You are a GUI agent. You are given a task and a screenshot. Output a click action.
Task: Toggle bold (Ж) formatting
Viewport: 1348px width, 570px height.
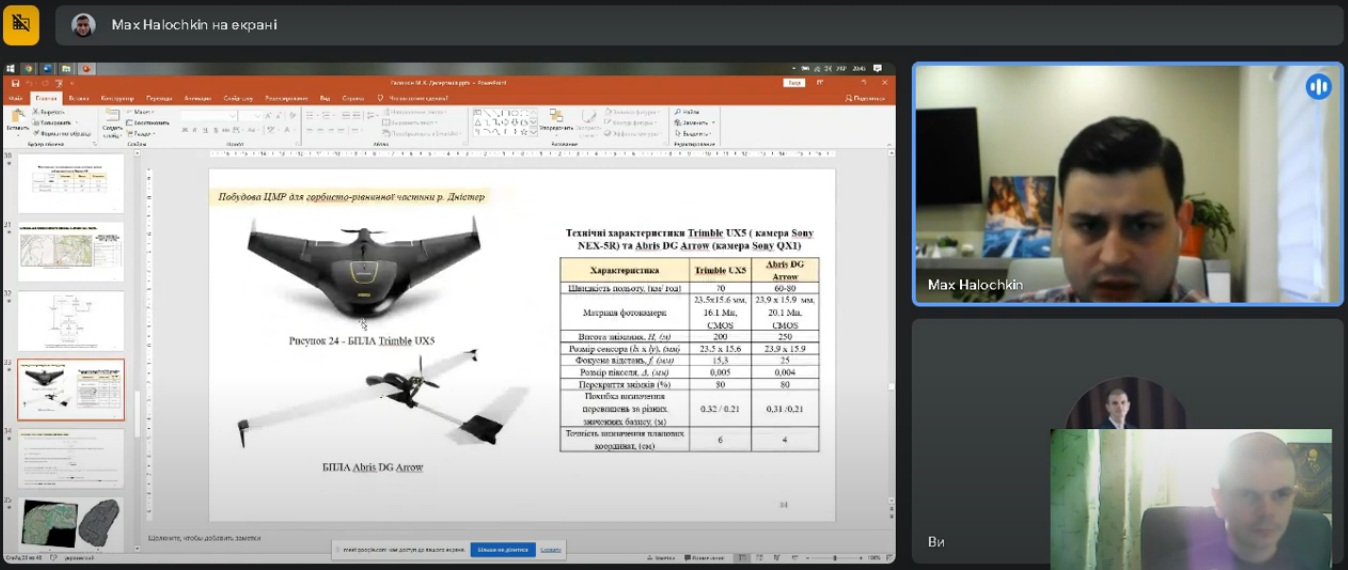tap(184, 130)
